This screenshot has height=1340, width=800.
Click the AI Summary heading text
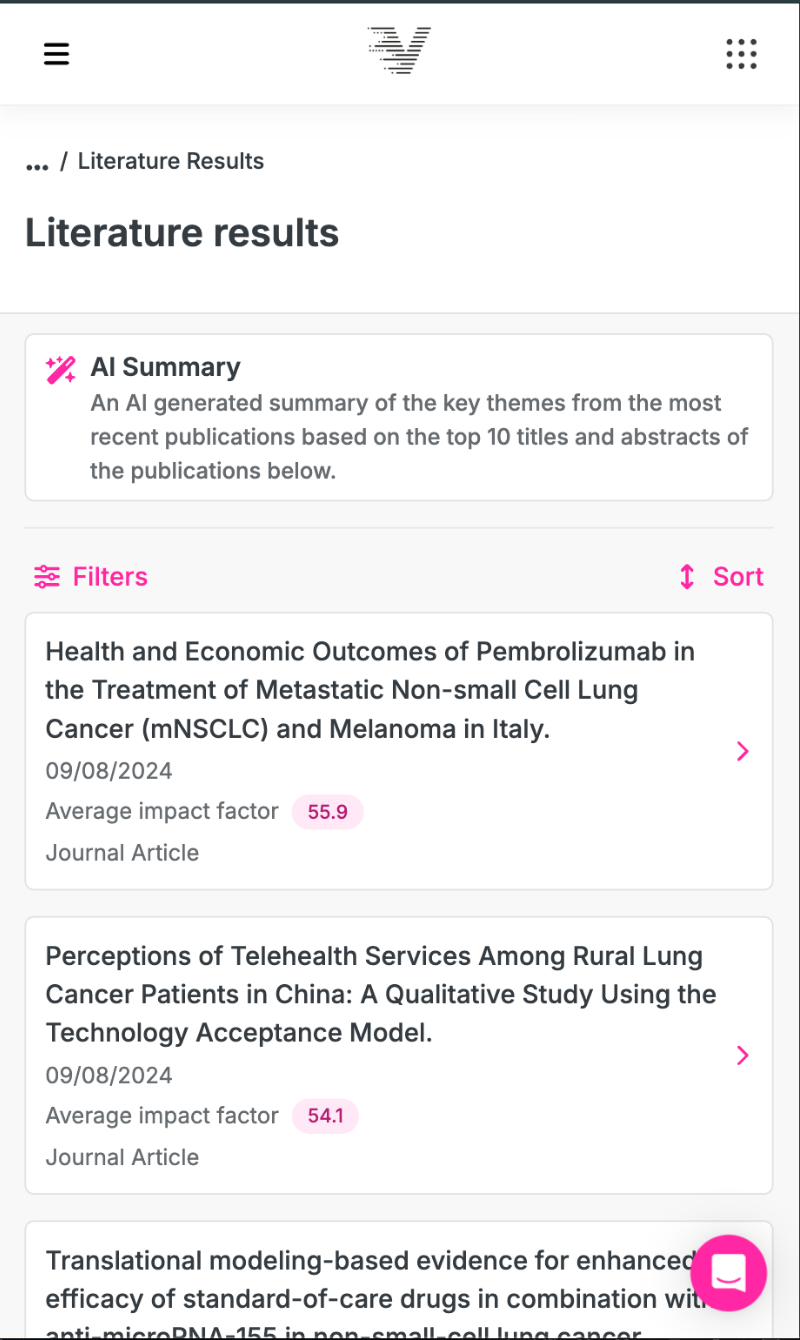[x=165, y=367]
